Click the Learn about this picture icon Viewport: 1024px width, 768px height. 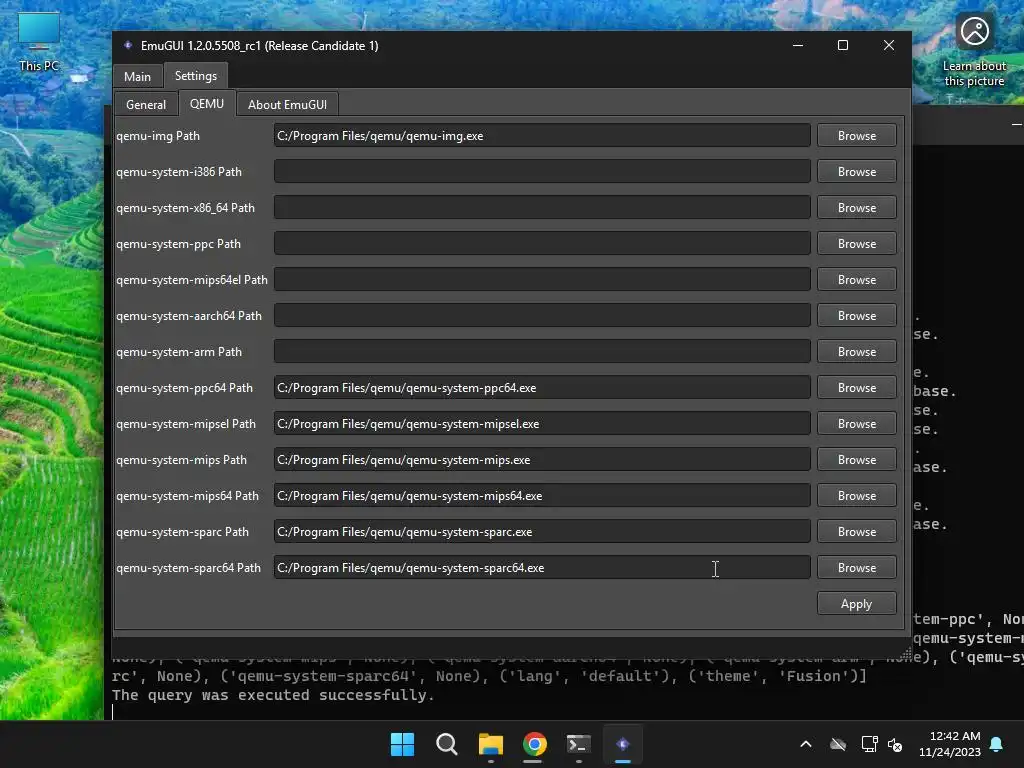974,50
